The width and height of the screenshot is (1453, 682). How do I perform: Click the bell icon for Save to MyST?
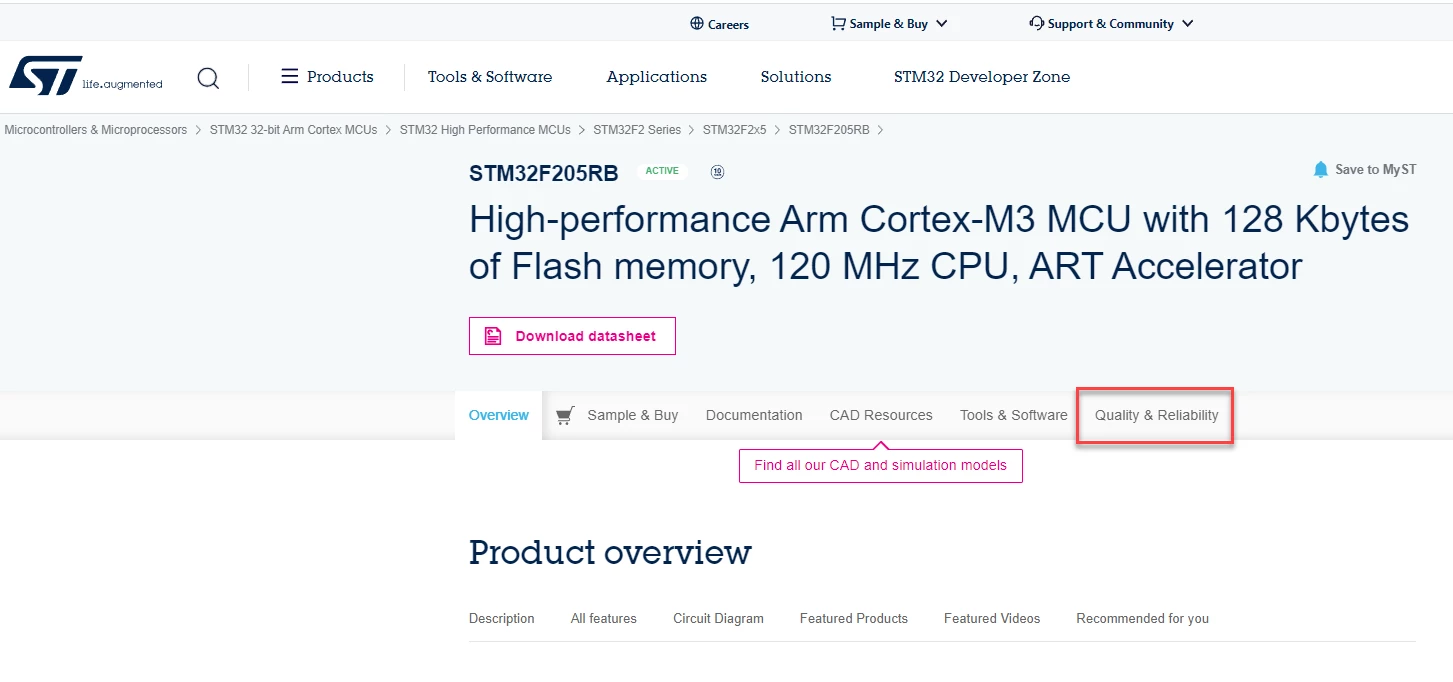coord(1321,170)
